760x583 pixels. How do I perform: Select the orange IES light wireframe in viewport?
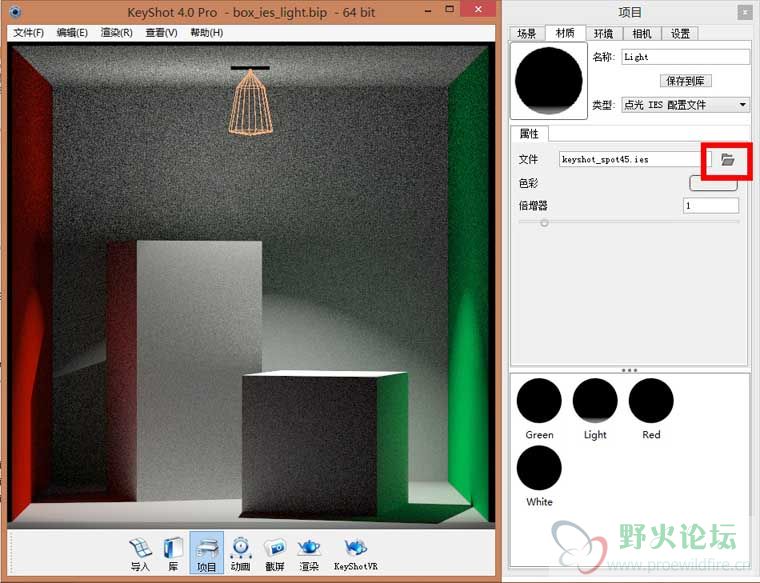[x=250, y=101]
